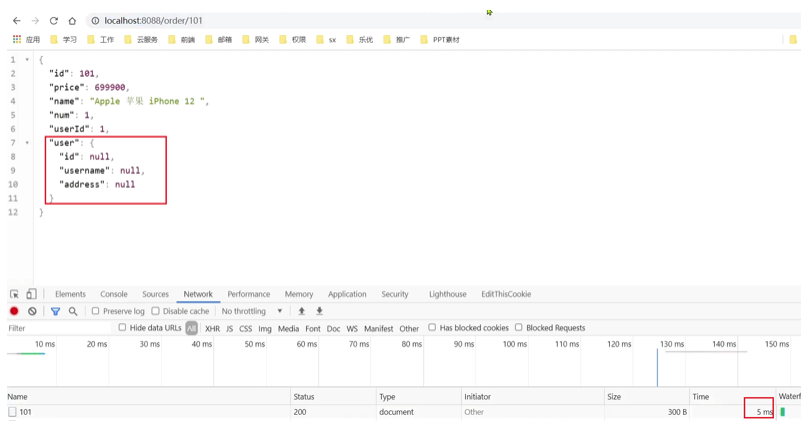Open the 邮箱 bookmark folder
The width and height of the screenshot is (811, 434).
[218, 39]
